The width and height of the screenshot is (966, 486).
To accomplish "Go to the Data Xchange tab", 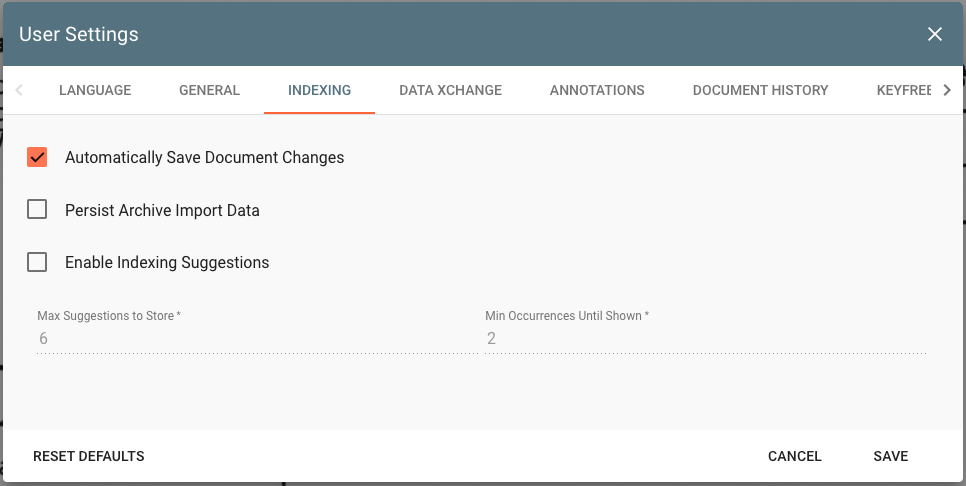I will (450, 90).
